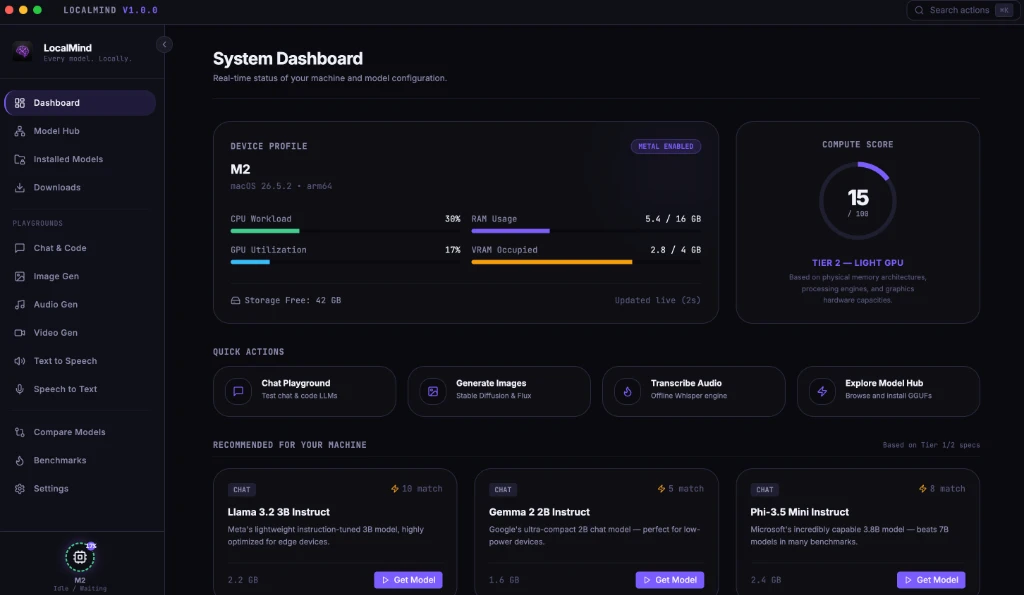Viewport: 1024px width, 595px height.
Task: Click the Settings gear icon
Action: click(x=20, y=488)
